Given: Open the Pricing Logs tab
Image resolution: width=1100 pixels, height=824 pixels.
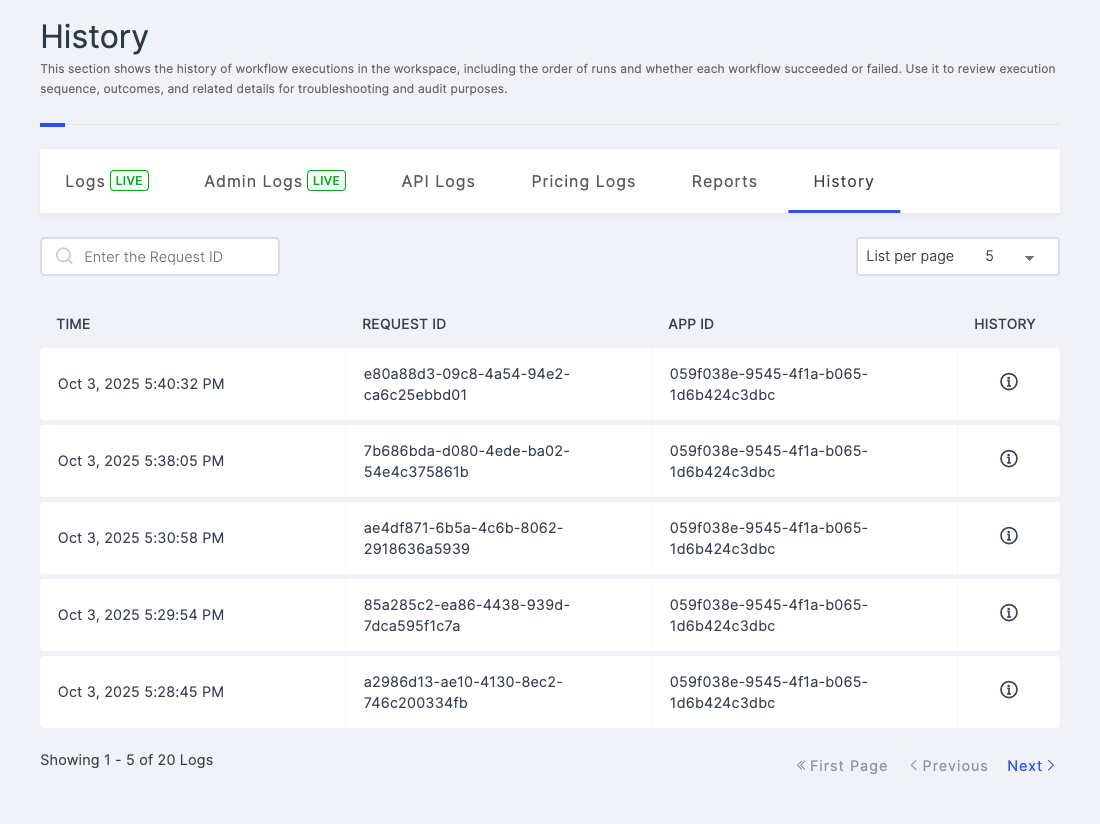Looking at the screenshot, I should pos(583,181).
